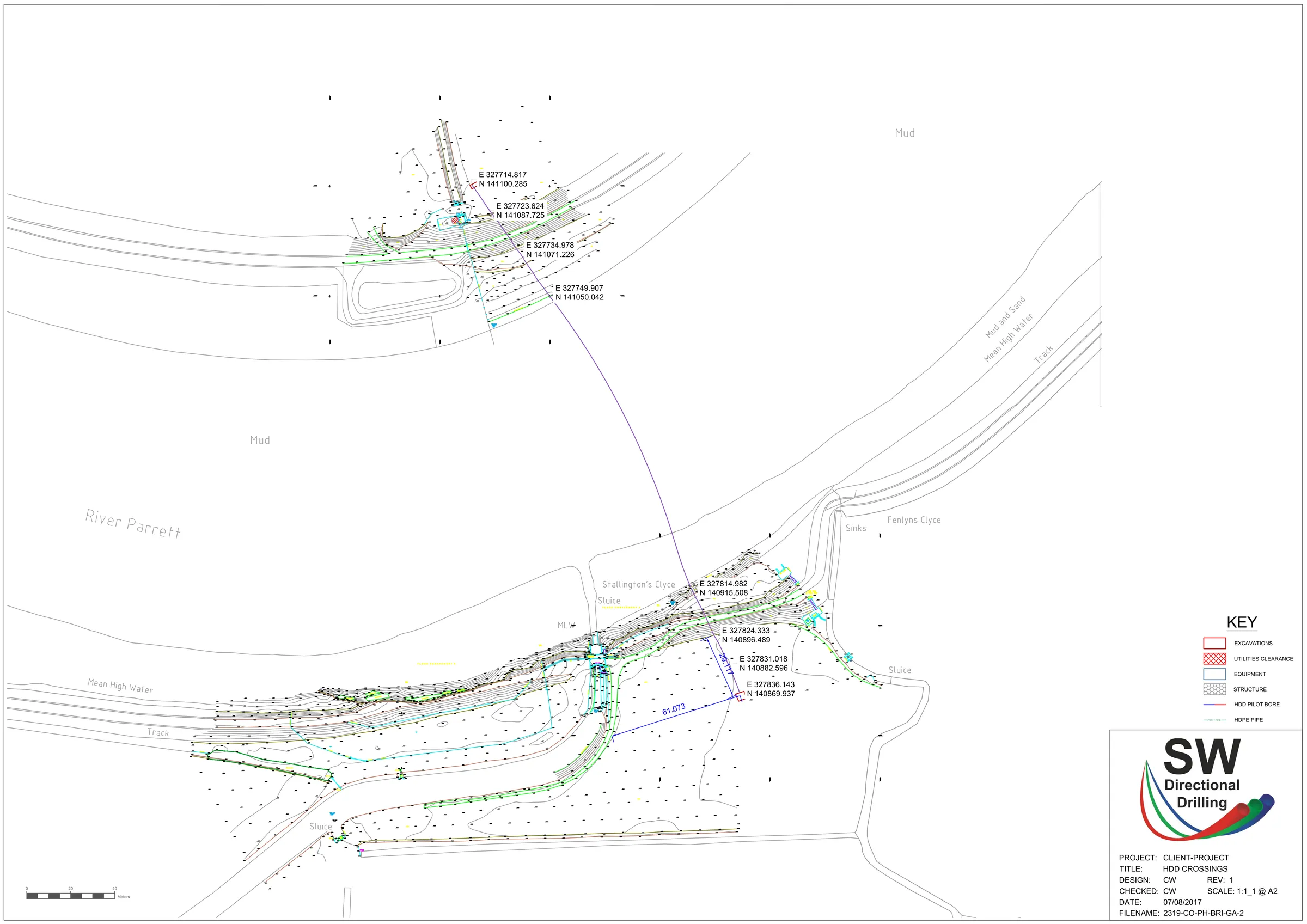Click the 'CW' value beside DESIGN
This screenshot has width=1307, height=924.
tap(1169, 880)
